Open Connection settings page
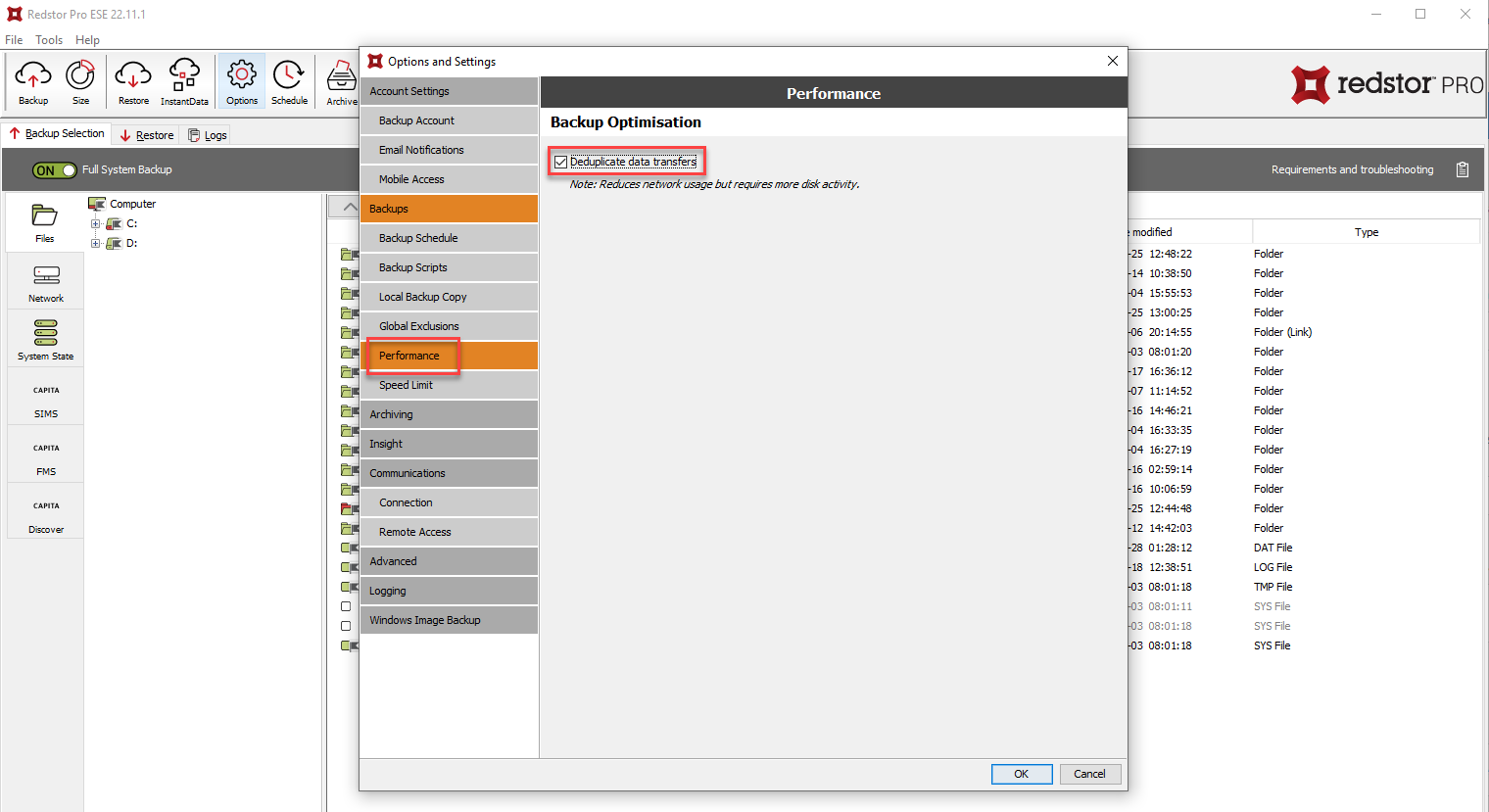This screenshot has height=812, width=1489. [x=449, y=502]
